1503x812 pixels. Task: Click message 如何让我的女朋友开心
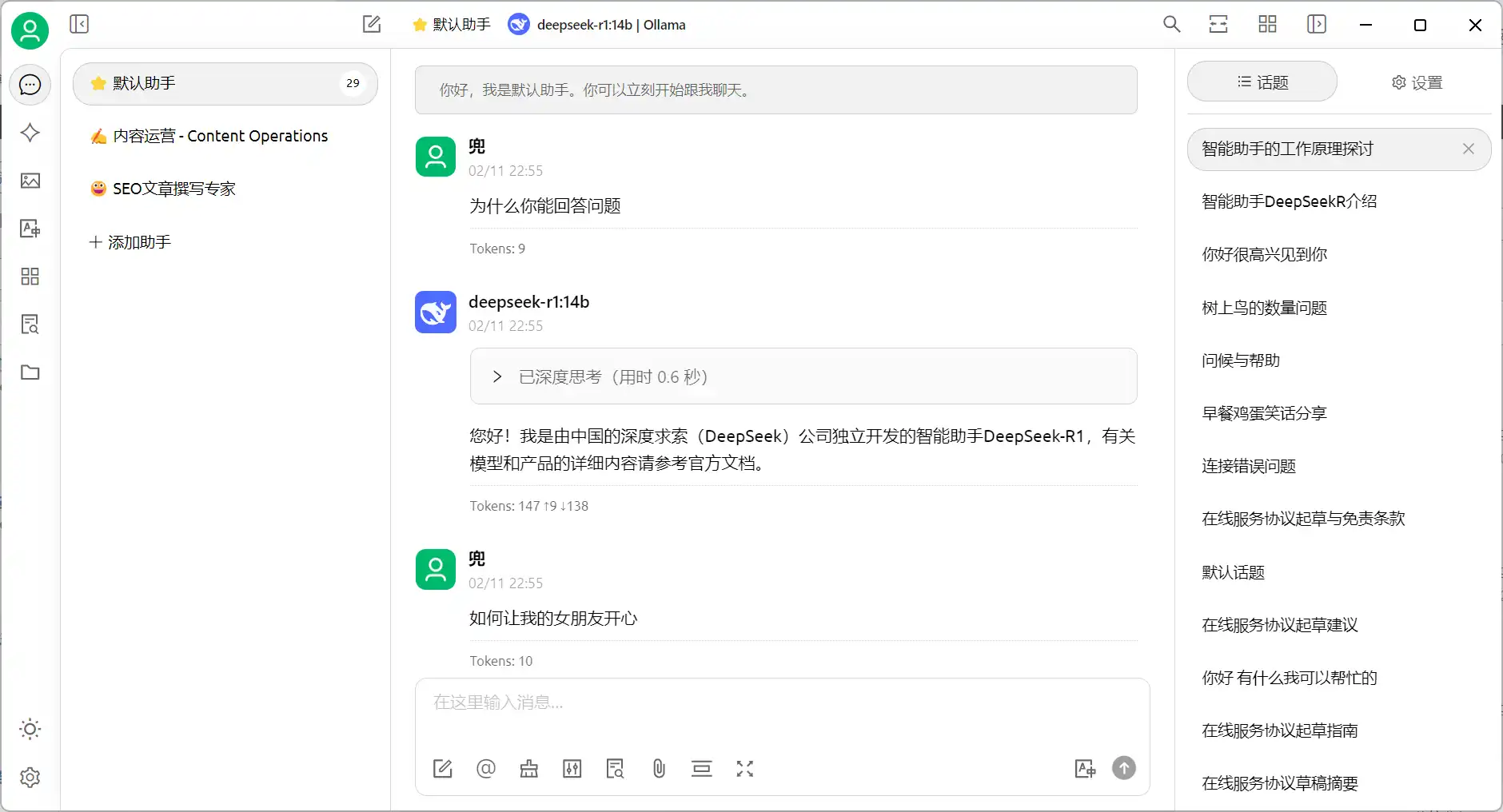(x=553, y=619)
